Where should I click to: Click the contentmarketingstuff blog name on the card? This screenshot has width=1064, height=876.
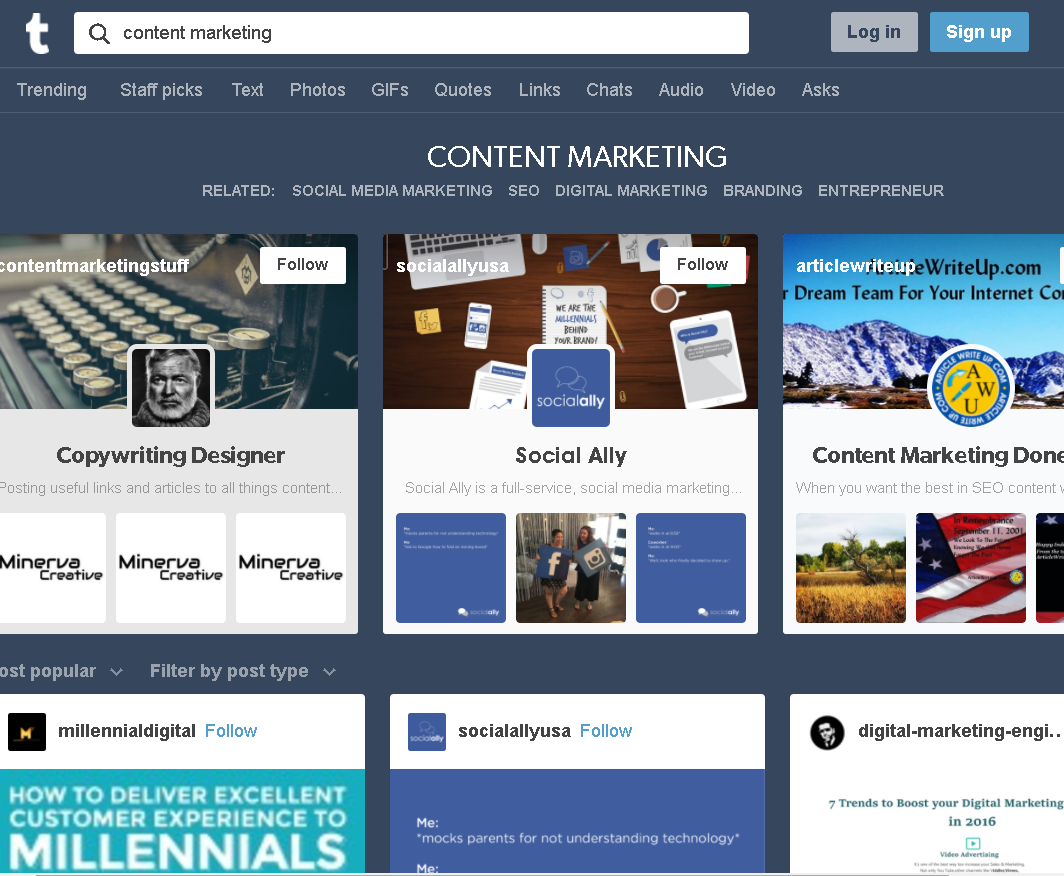pos(94,265)
